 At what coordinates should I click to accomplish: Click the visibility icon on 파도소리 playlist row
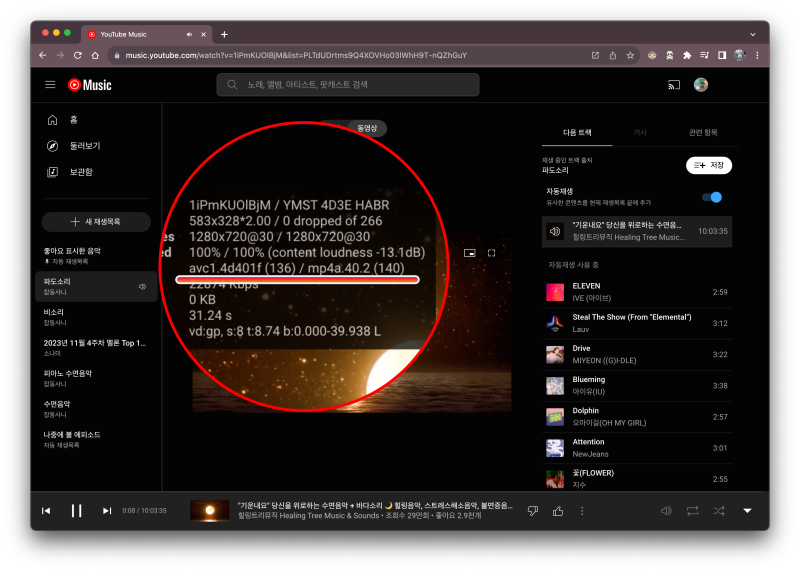click(142, 287)
